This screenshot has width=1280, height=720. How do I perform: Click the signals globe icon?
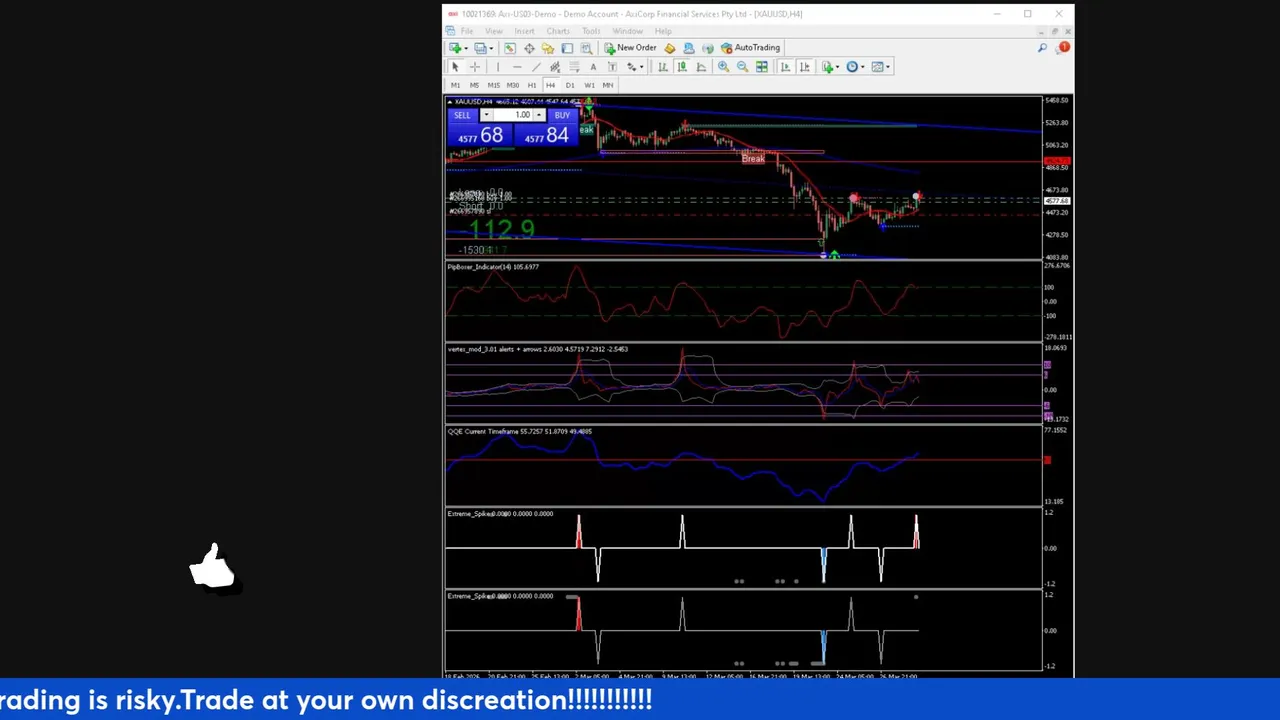pos(708,48)
